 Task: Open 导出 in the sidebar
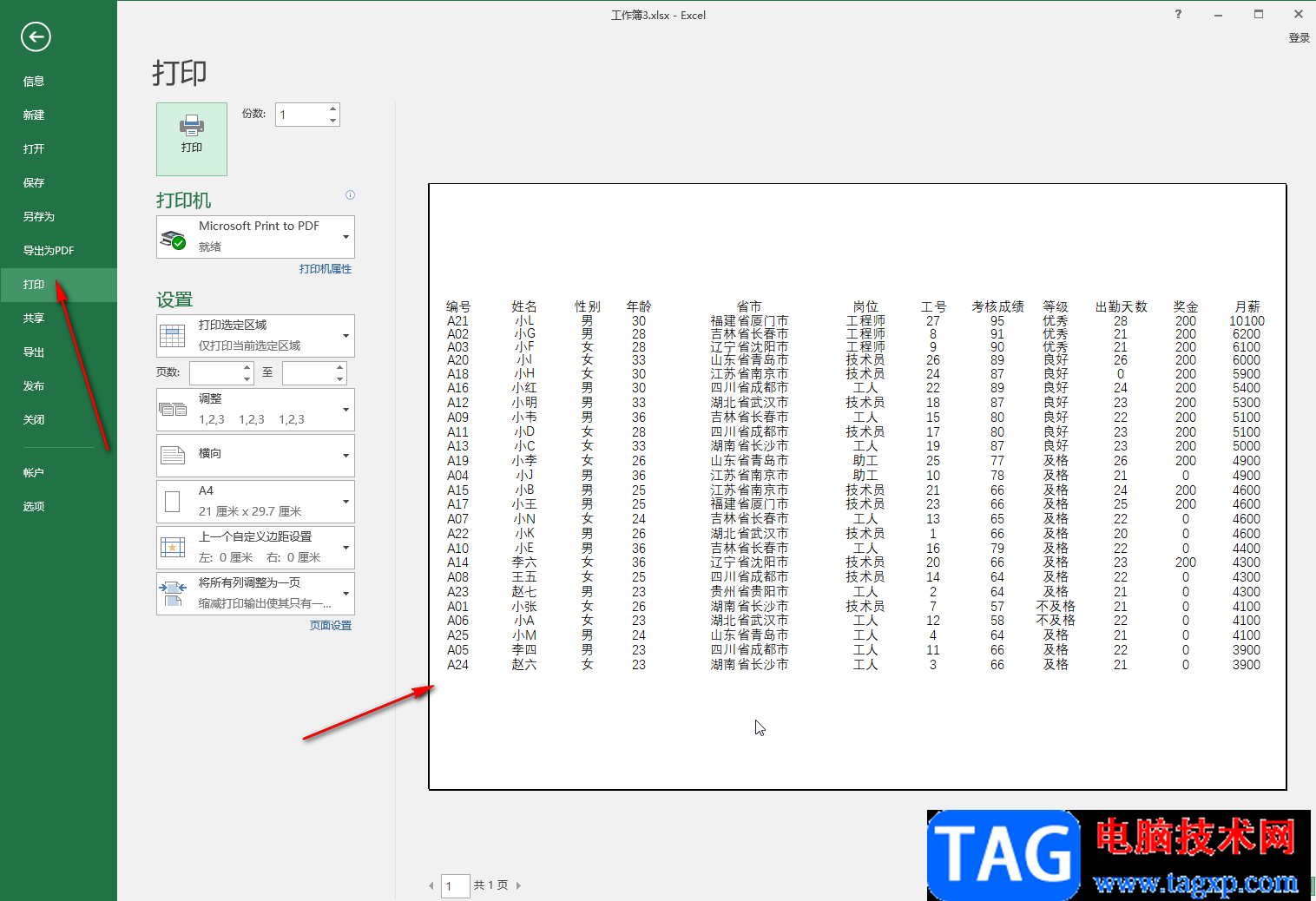coord(58,352)
